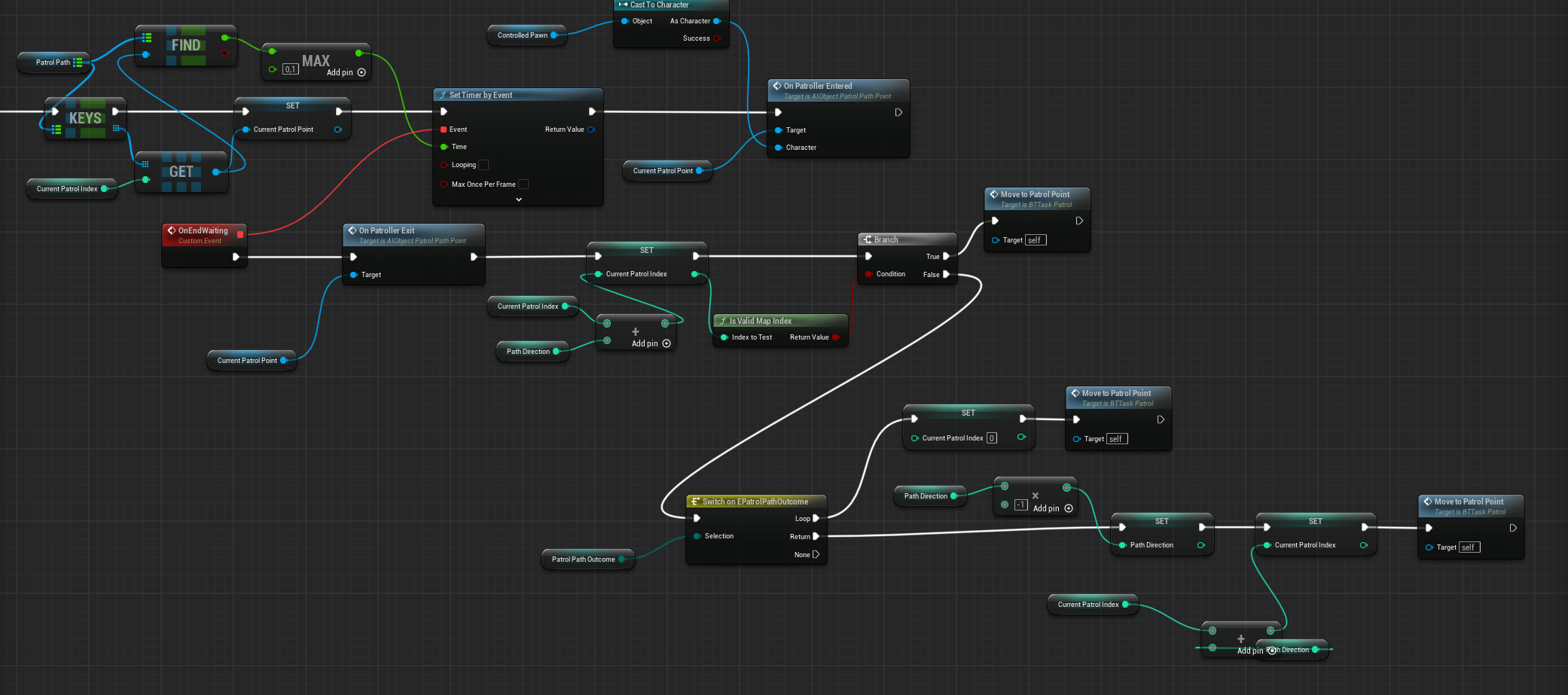The image size is (1568, 695).
Task: Click the True output pin on Branch
Action: coord(946,256)
